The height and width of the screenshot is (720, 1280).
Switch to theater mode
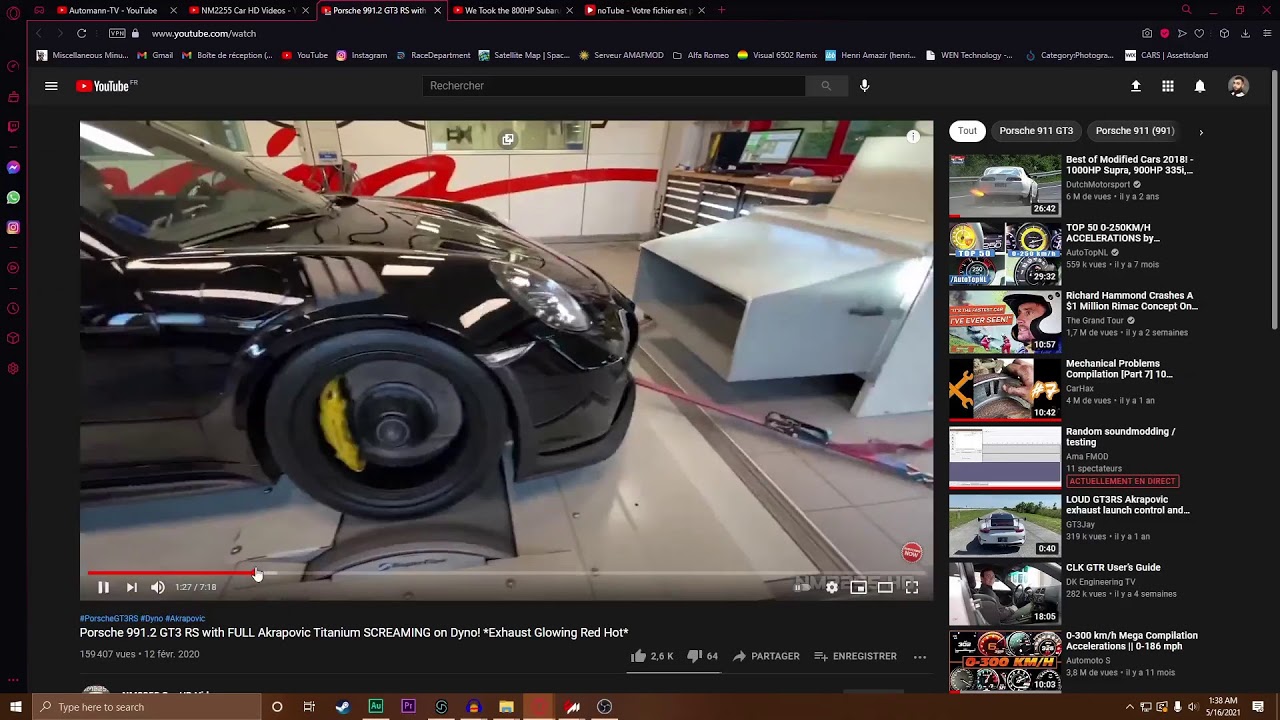(885, 587)
